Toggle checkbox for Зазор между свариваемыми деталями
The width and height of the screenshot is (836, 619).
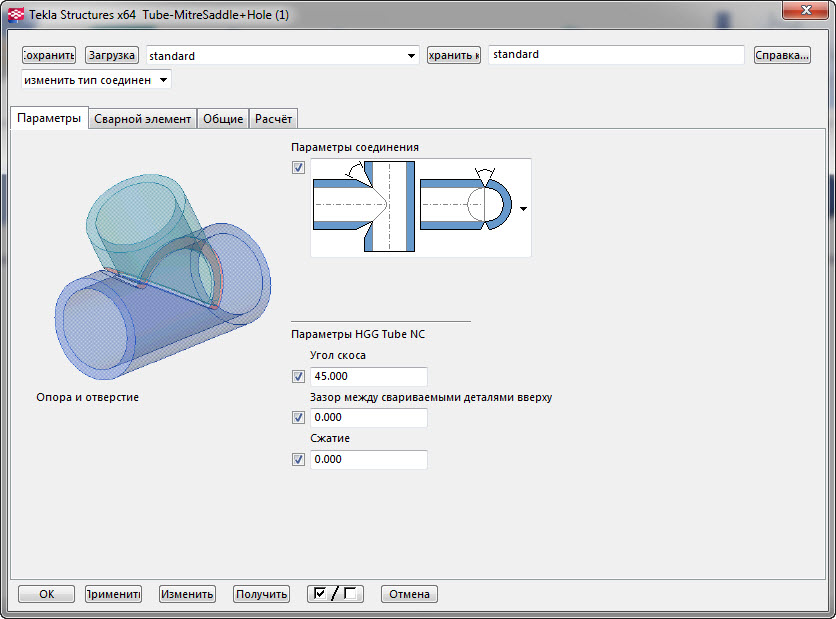coord(298,418)
